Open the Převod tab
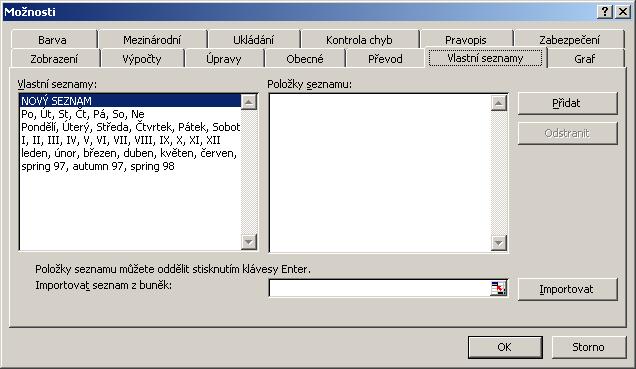The width and height of the screenshot is (636, 369). 385,59
